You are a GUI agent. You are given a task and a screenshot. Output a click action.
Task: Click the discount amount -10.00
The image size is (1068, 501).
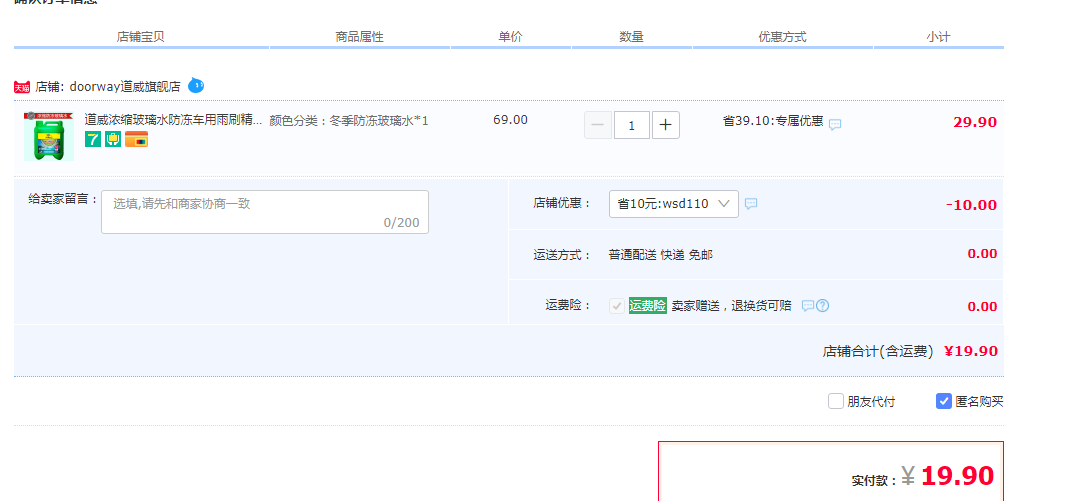tap(971, 205)
